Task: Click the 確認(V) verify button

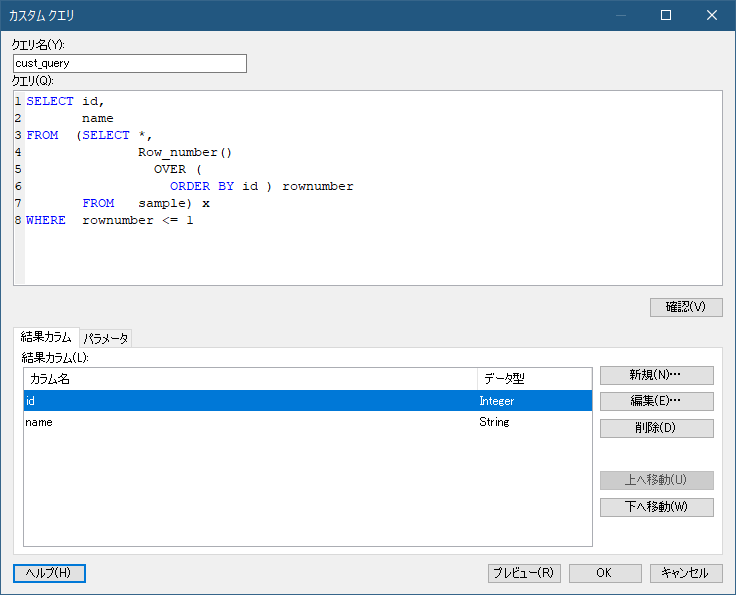Action: click(x=686, y=307)
